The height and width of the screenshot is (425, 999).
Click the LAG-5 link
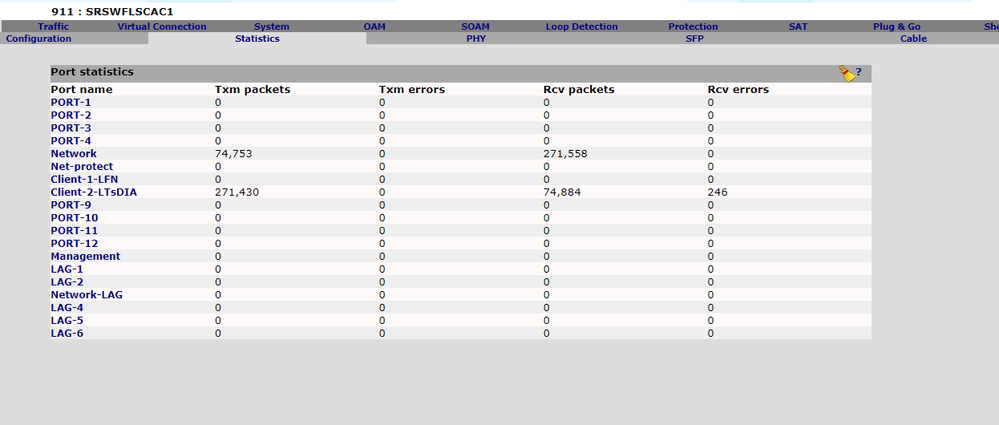[x=67, y=321]
